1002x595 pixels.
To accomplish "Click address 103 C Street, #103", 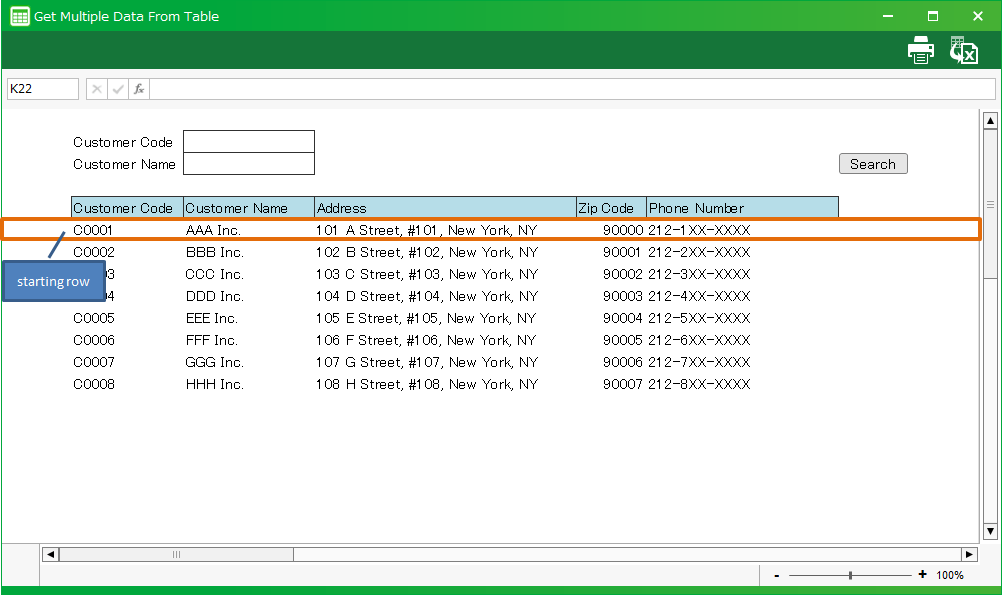I will pyautogui.click(x=427, y=274).
